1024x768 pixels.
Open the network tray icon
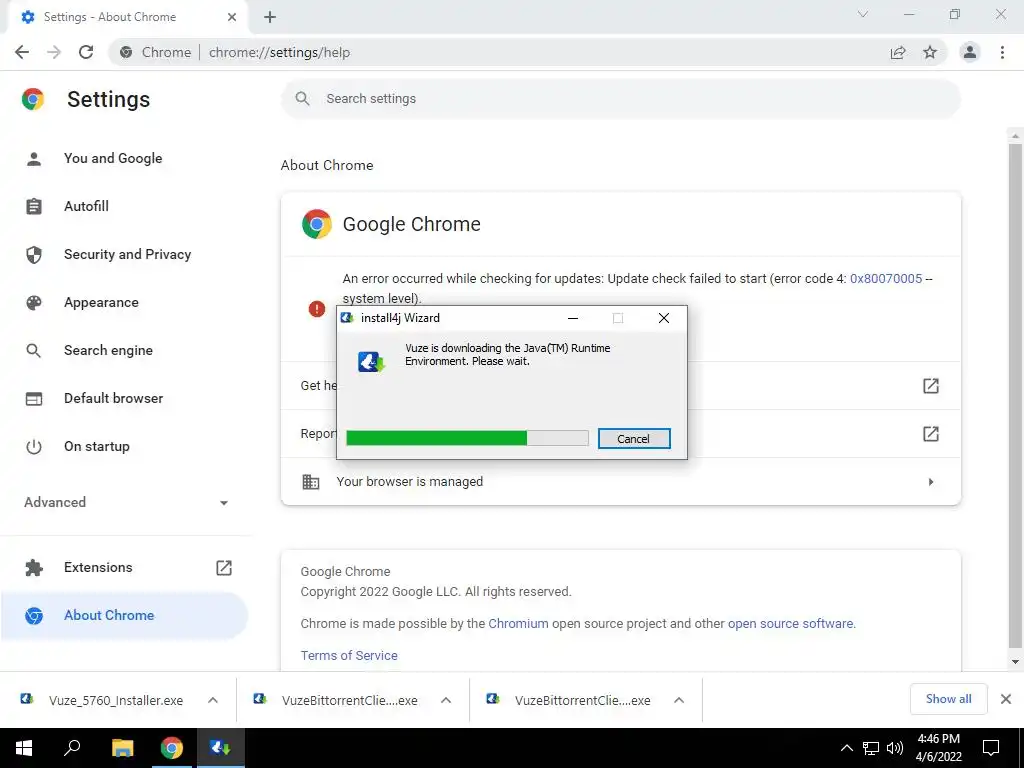pos(871,748)
